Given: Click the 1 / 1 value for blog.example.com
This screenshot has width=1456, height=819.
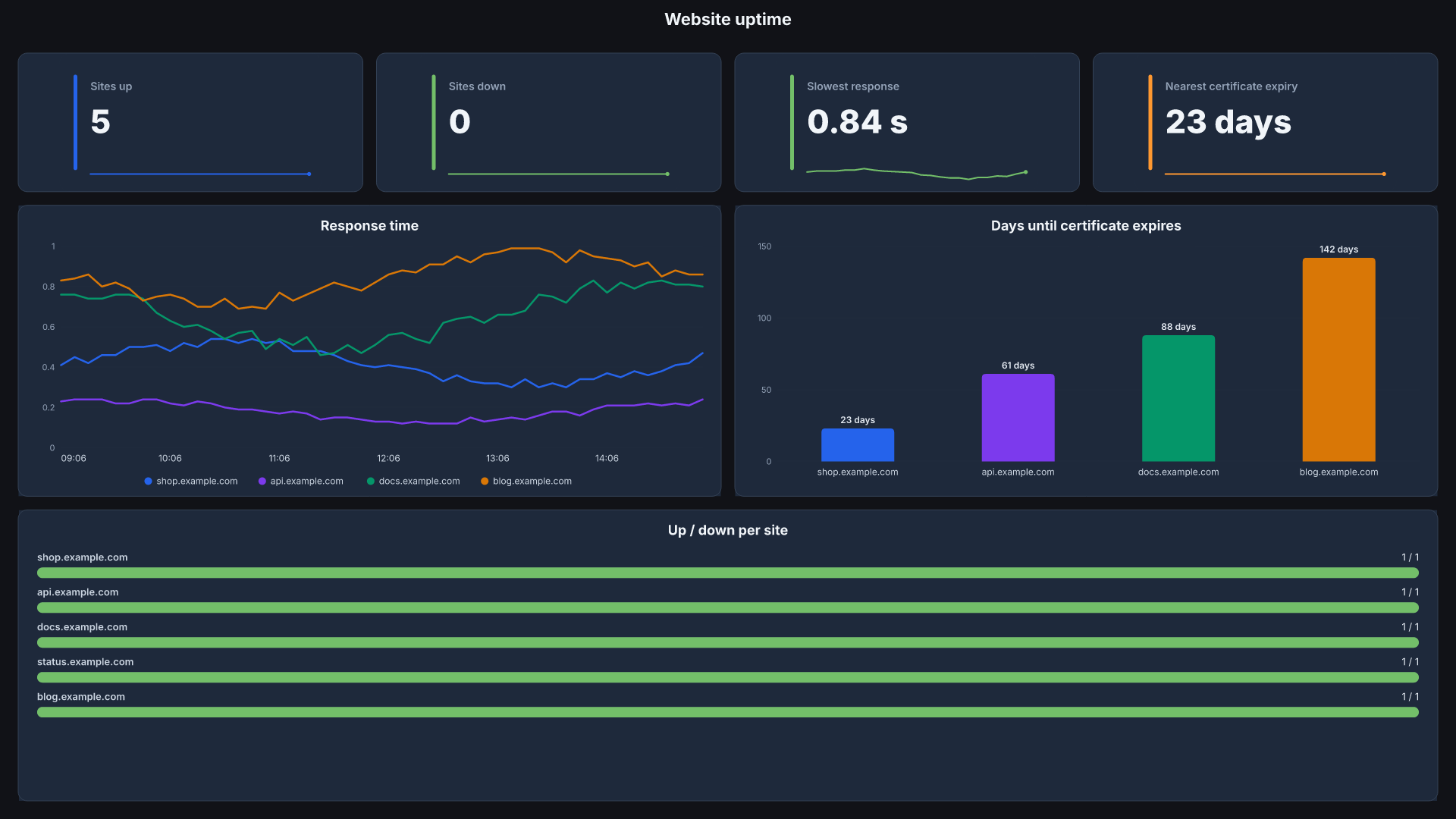Looking at the screenshot, I should [1410, 697].
